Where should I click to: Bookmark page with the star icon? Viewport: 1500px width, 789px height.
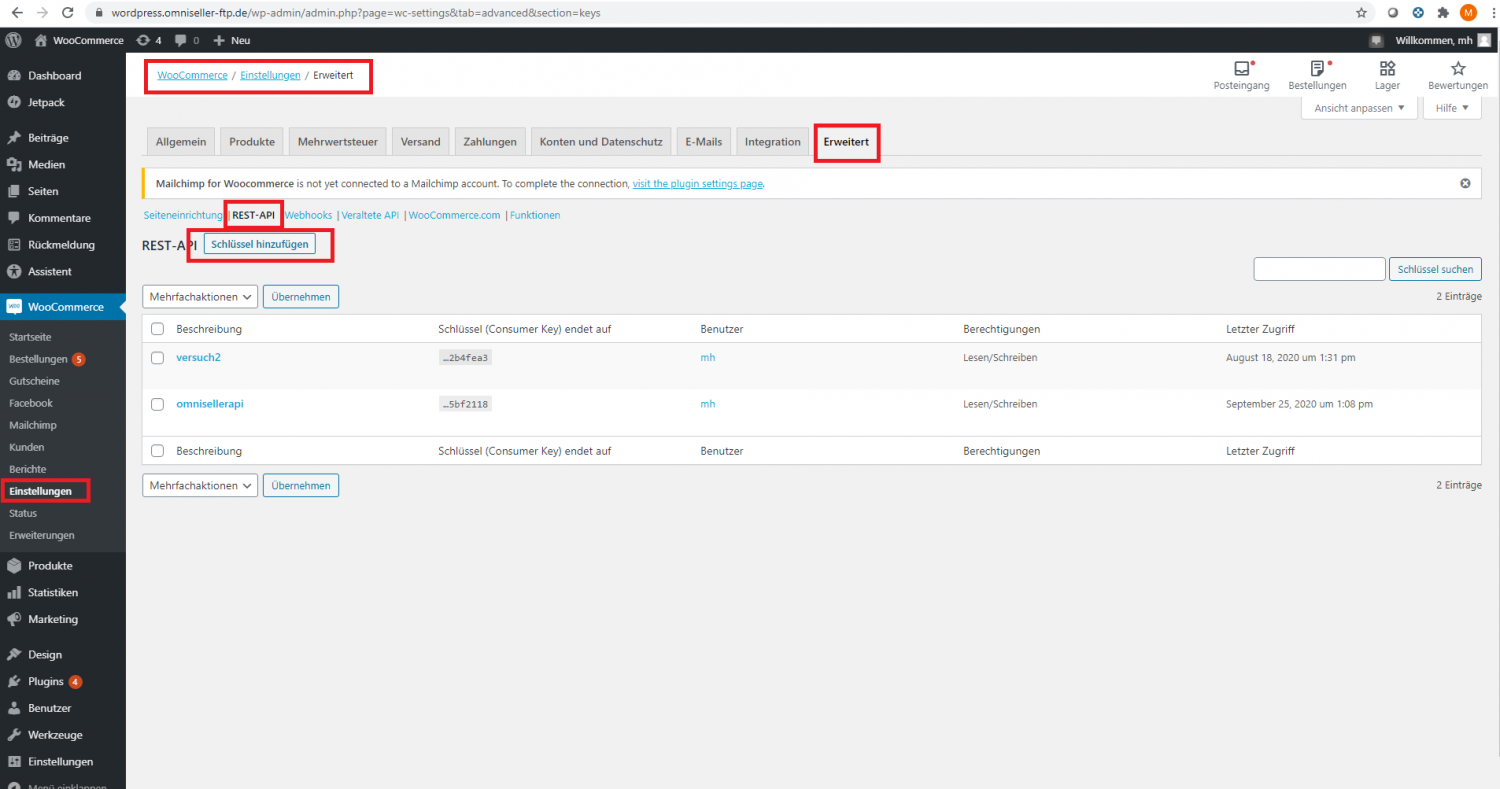[x=1361, y=13]
